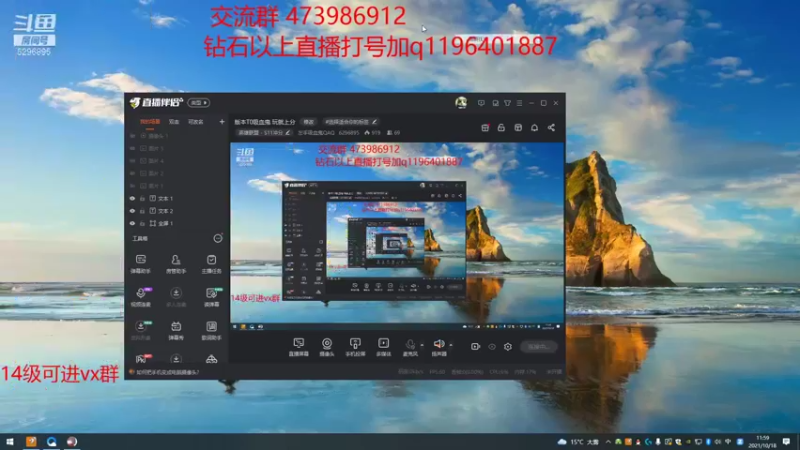Click the speaker icon in bottom bar
Screen dimensions: 800x450
[438, 346]
